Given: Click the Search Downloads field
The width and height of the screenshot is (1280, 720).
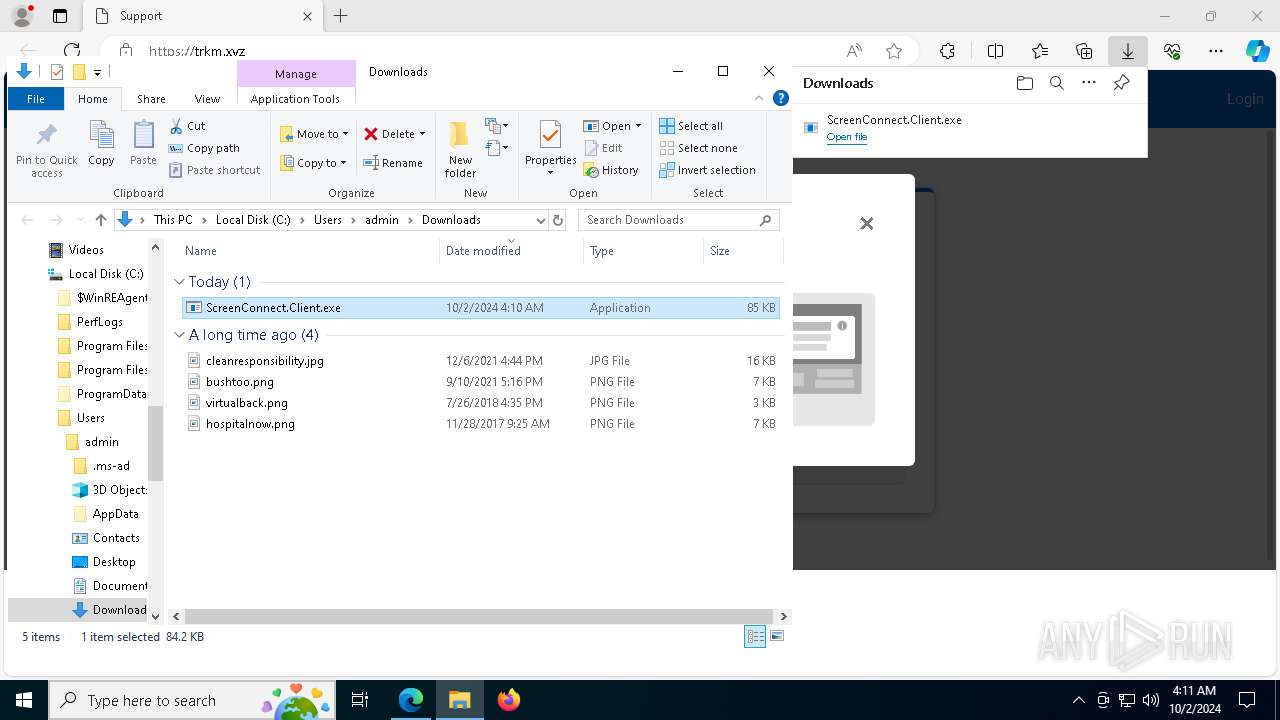Looking at the screenshot, I should point(678,220).
